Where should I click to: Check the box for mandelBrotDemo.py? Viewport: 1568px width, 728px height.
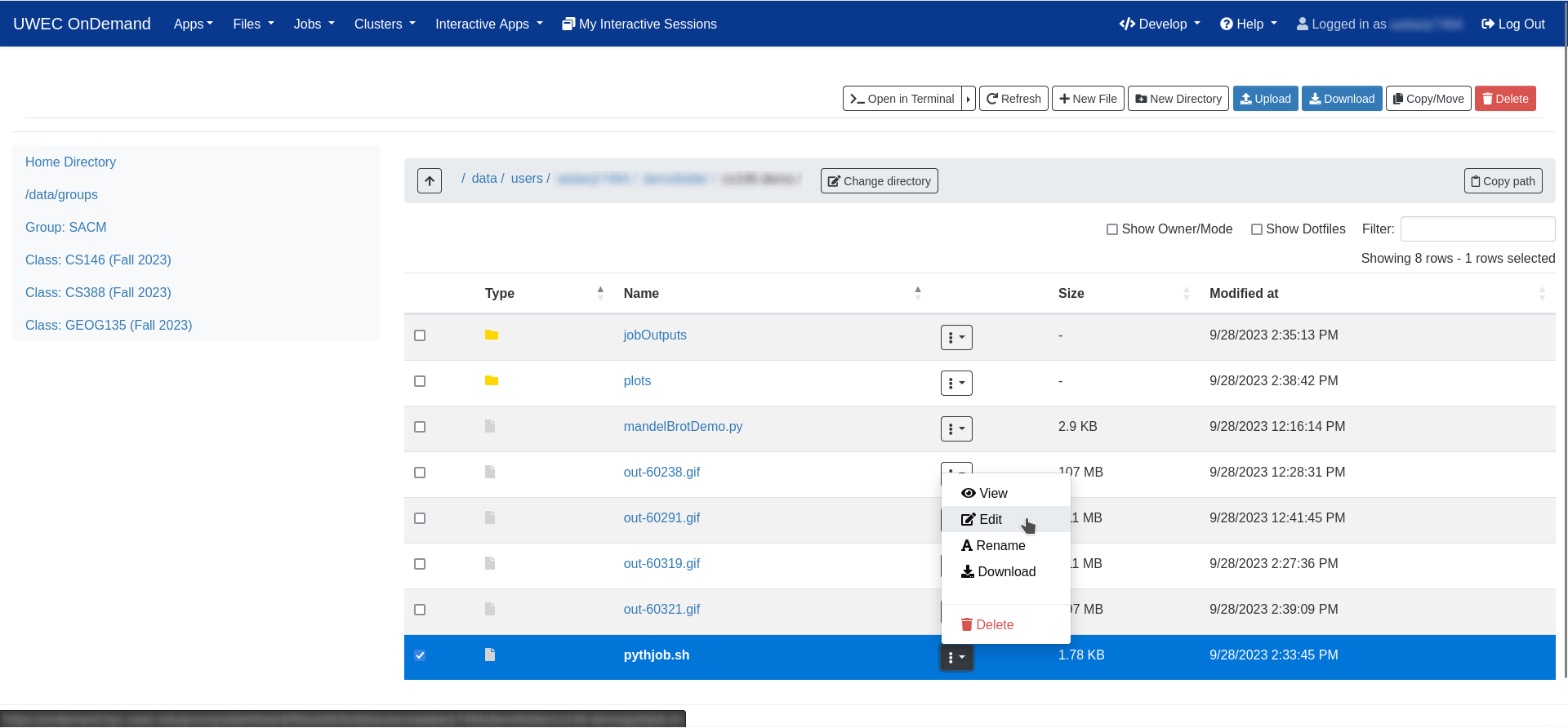click(420, 427)
